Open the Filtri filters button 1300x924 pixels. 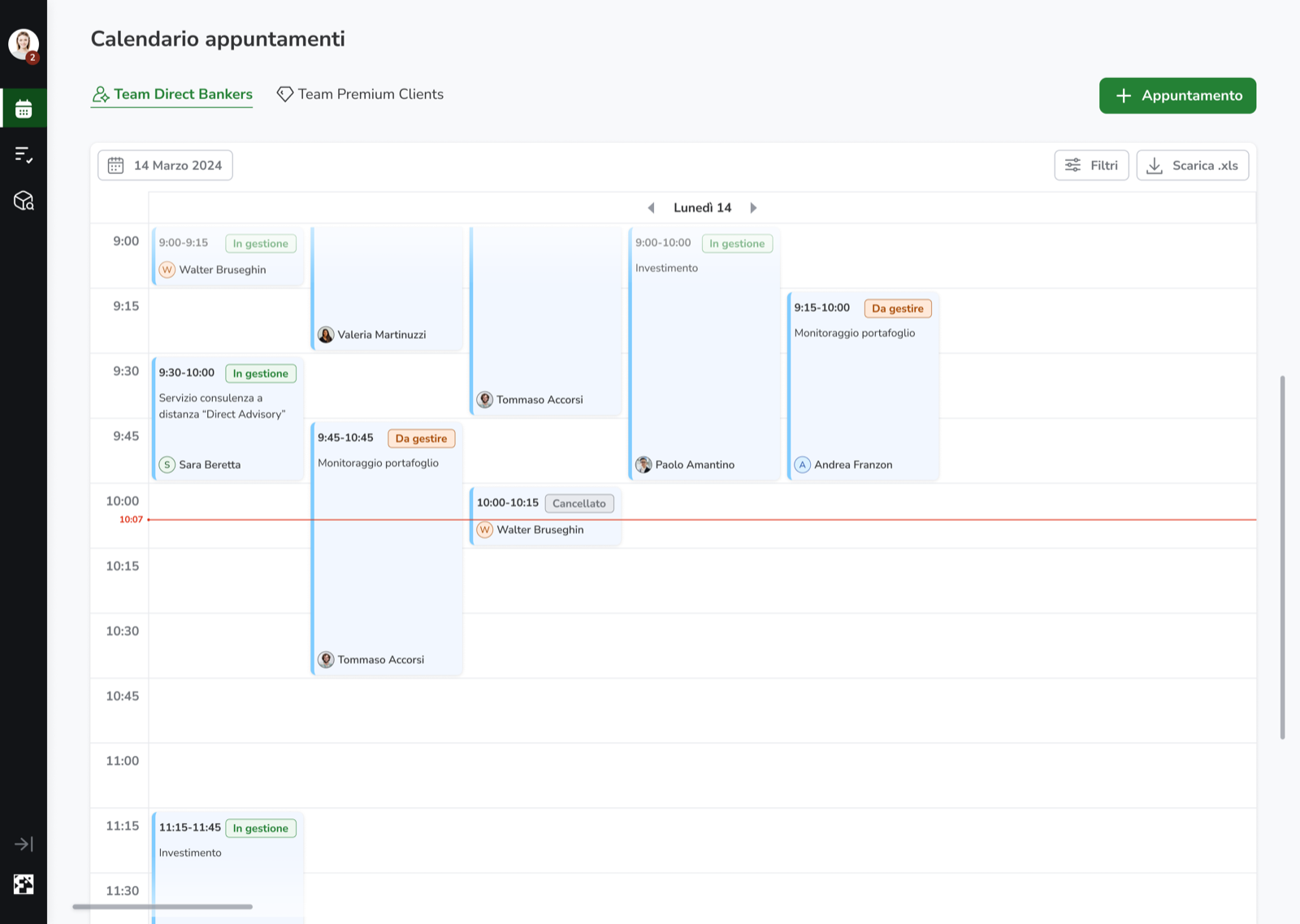[x=1091, y=165]
